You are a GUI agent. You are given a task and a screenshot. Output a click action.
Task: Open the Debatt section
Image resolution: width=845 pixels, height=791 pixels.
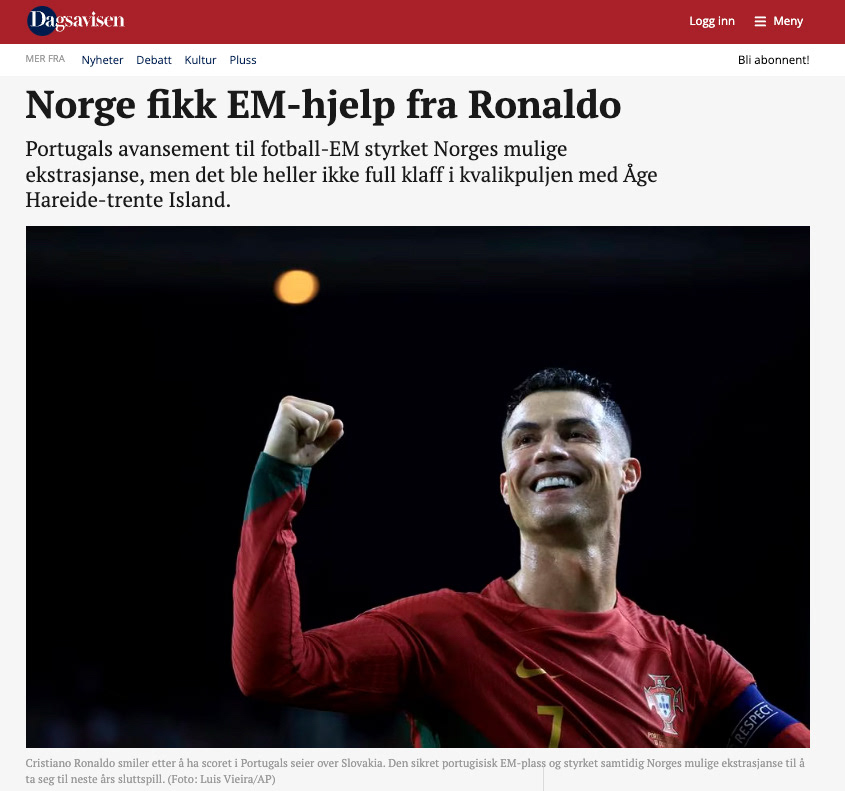154,60
